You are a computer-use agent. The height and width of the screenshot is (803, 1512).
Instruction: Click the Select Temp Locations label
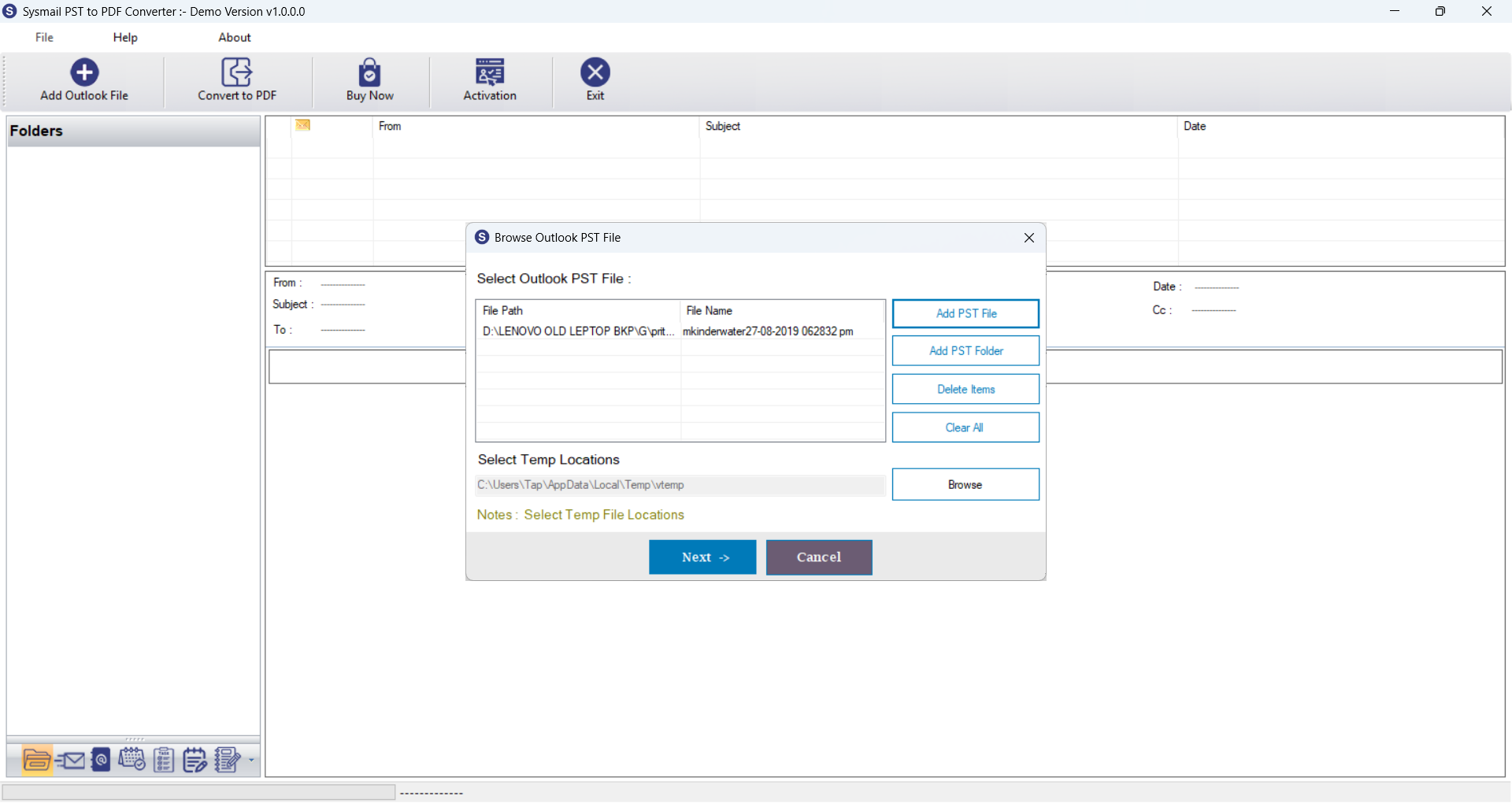click(x=548, y=460)
